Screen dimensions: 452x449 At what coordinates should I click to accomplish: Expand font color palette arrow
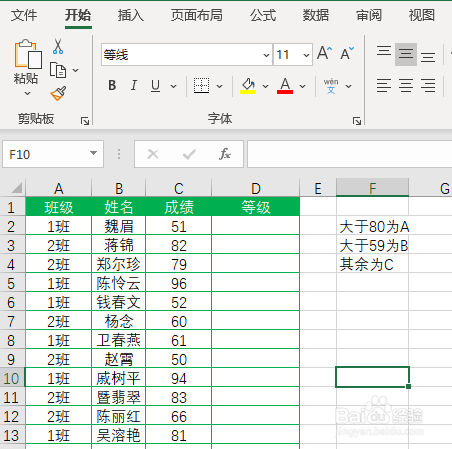coord(302,86)
